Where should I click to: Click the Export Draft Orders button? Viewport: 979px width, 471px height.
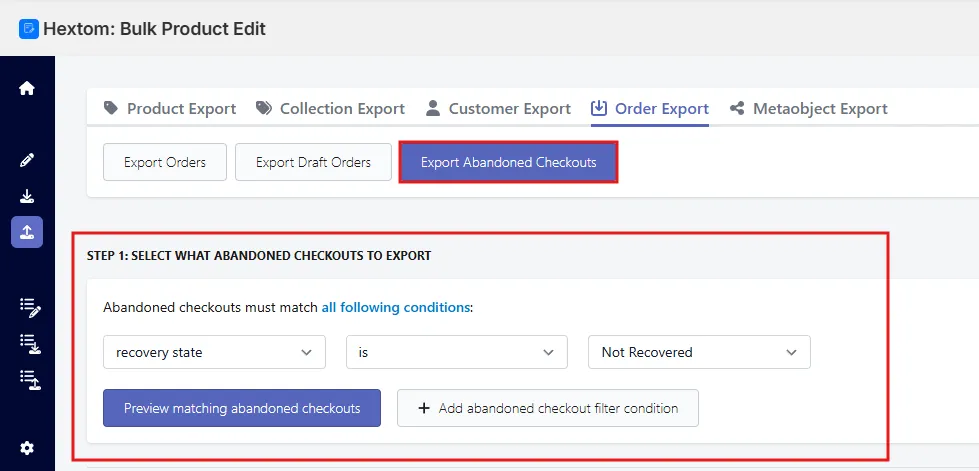point(313,162)
